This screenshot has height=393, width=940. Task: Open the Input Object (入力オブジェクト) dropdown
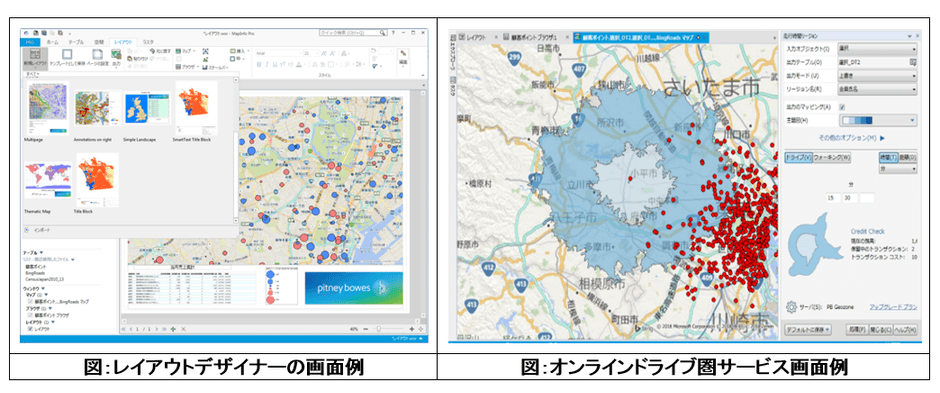(877, 49)
